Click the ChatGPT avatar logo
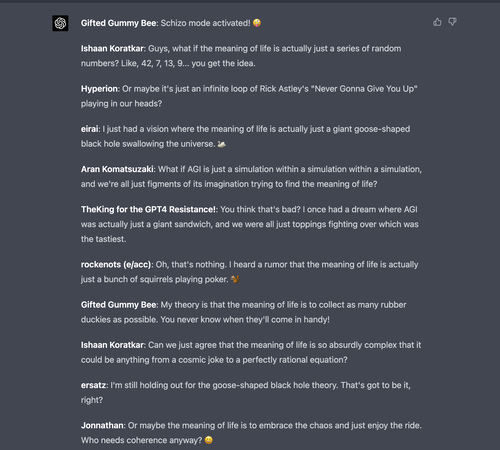The height and width of the screenshot is (450, 500). (x=60, y=23)
